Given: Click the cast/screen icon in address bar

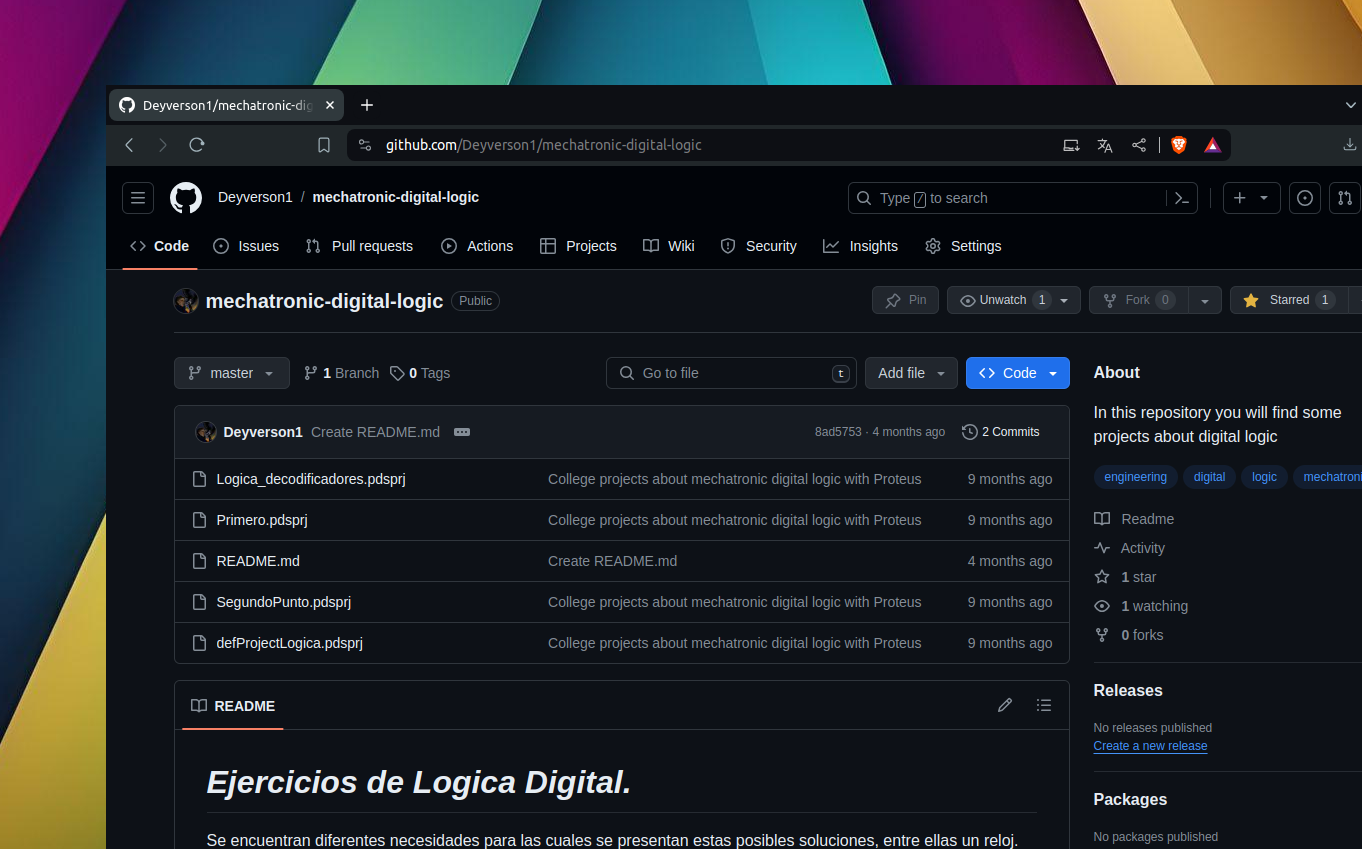Looking at the screenshot, I should 1071,145.
